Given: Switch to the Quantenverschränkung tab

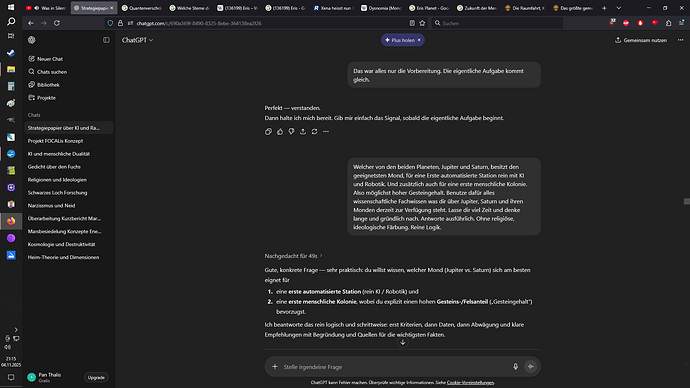Looking at the screenshot, I should pyautogui.click(x=142, y=8).
